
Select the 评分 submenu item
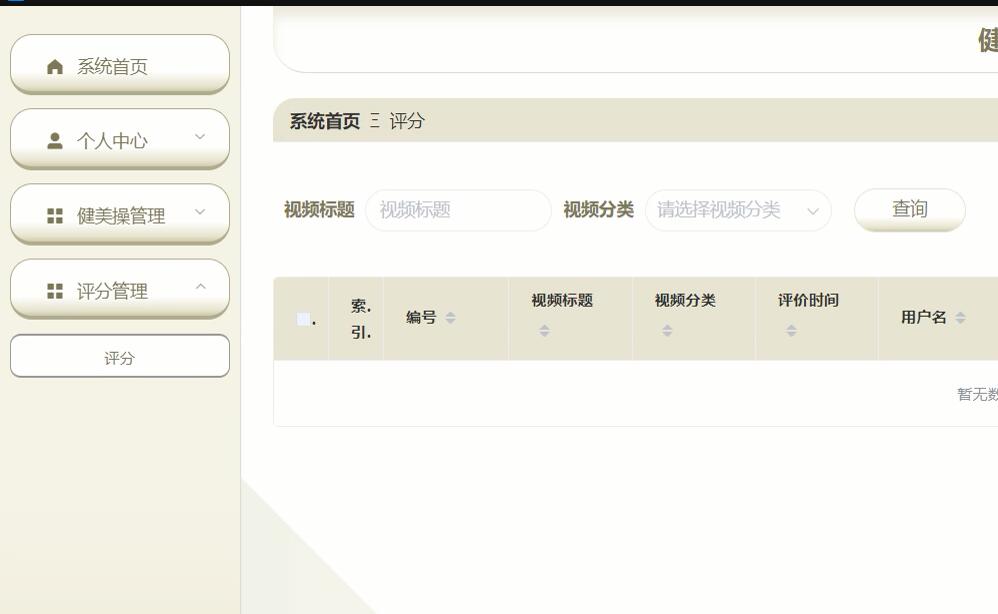point(120,355)
